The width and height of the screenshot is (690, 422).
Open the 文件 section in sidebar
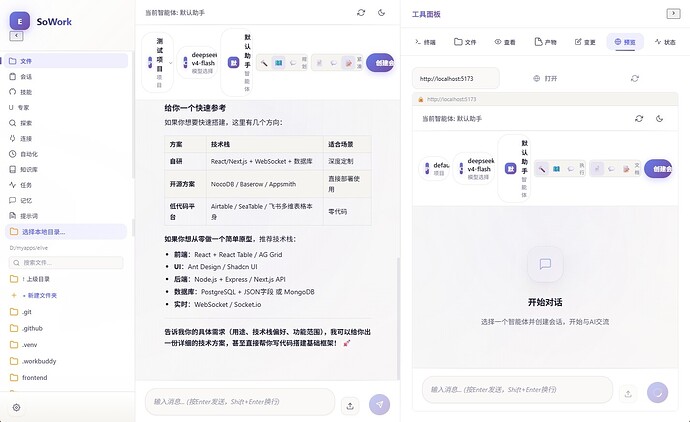click(x=66, y=61)
